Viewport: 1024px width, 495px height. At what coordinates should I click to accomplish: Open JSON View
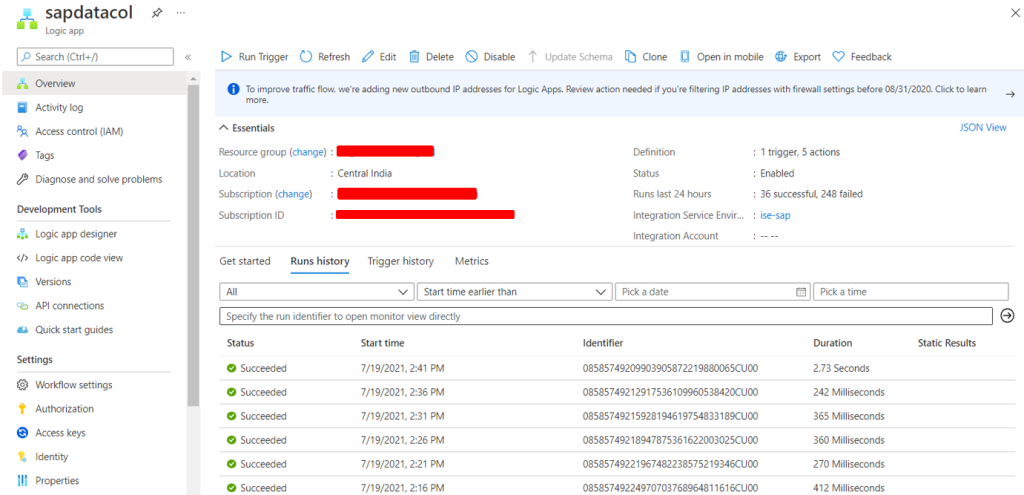coord(983,127)
